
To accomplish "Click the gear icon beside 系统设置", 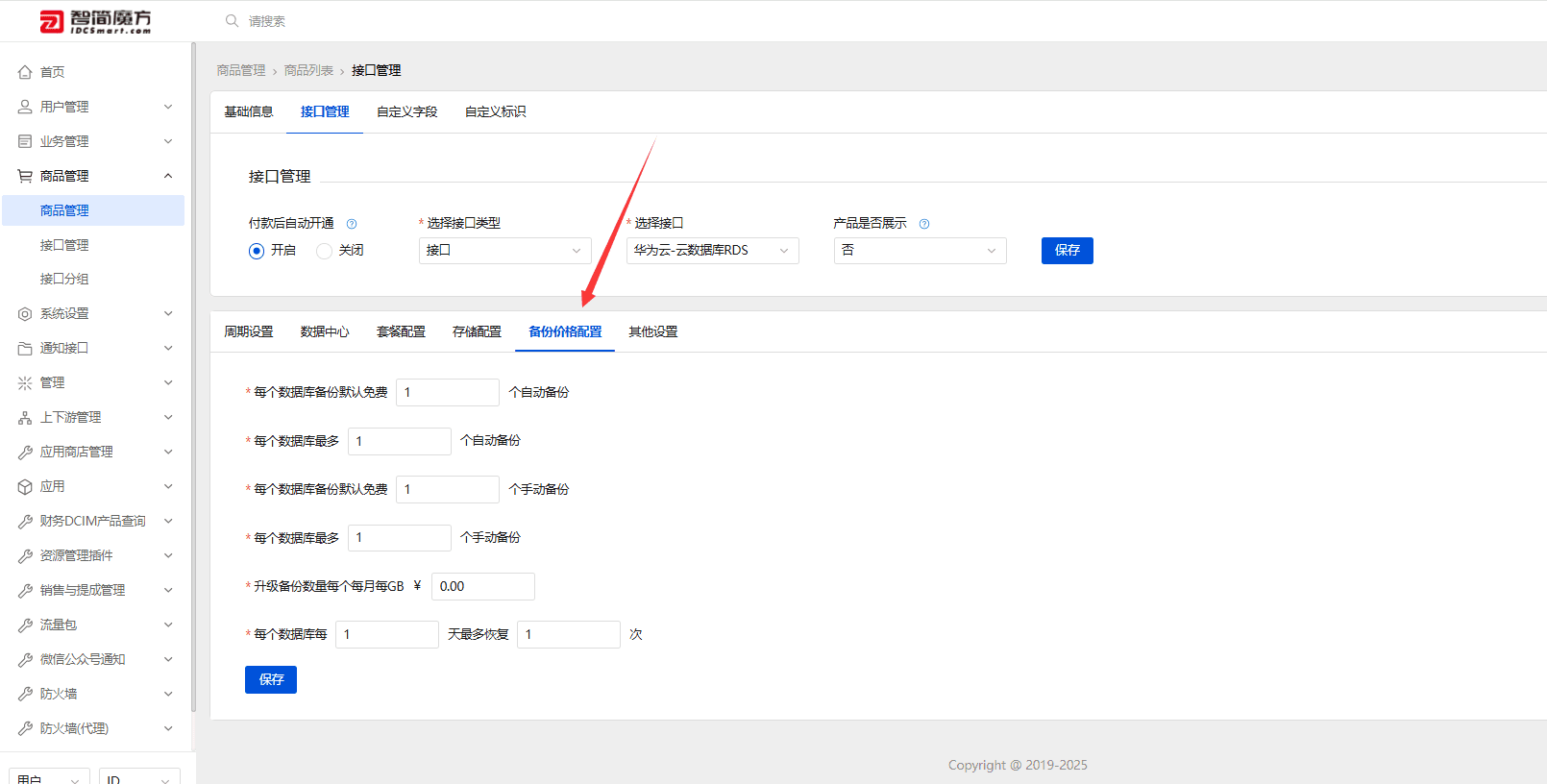I will pos(25,314).
